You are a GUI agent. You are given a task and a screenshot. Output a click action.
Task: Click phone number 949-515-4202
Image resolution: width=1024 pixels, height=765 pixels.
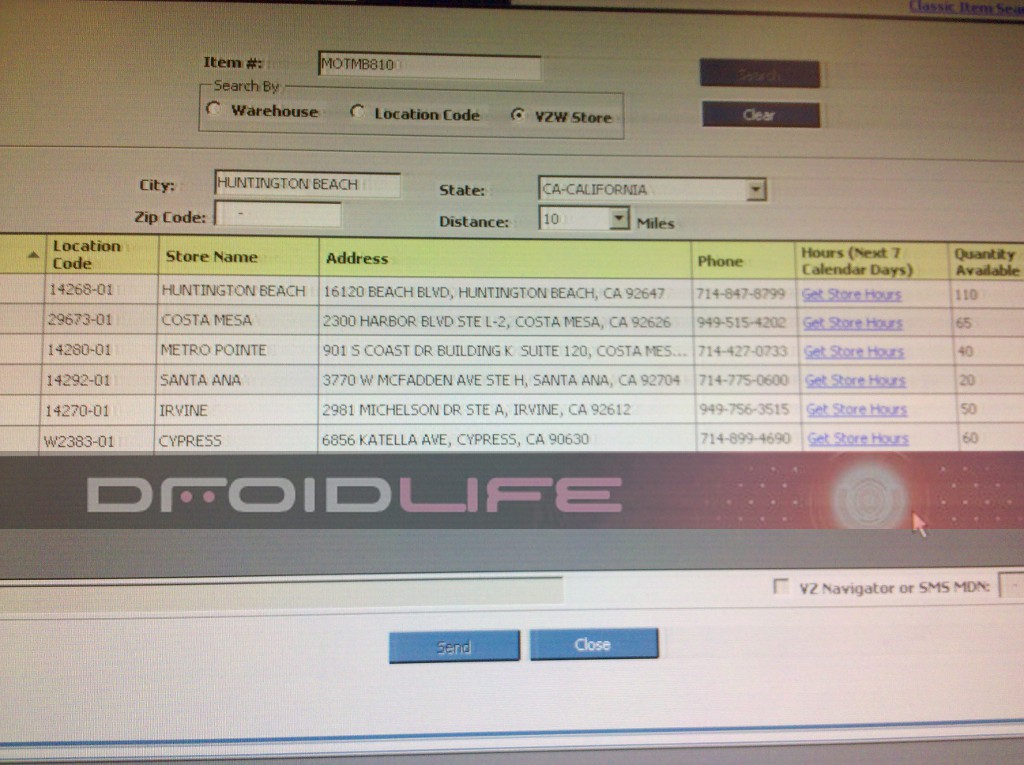coord(742,323)
